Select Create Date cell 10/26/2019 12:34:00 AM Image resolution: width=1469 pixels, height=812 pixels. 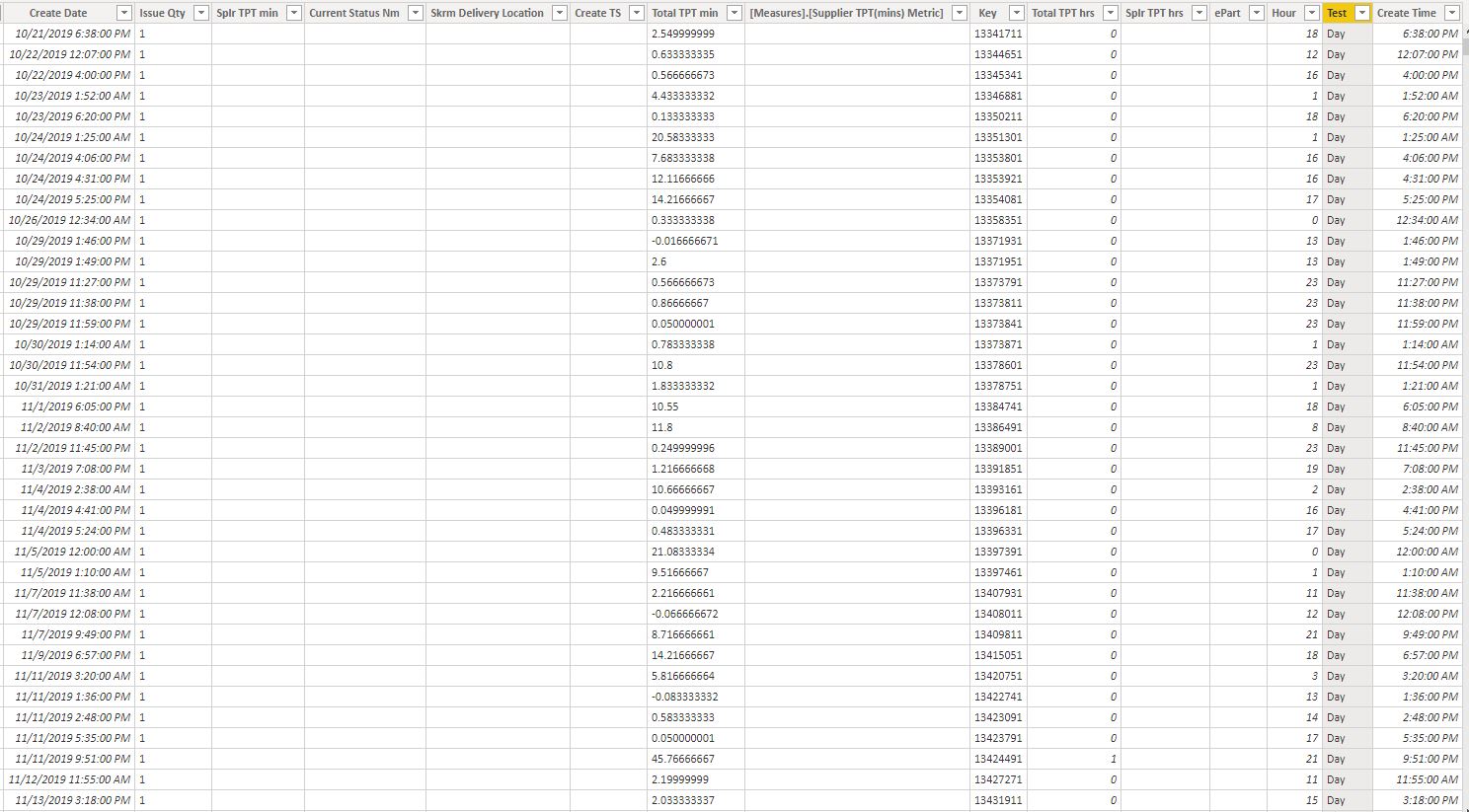69,220
